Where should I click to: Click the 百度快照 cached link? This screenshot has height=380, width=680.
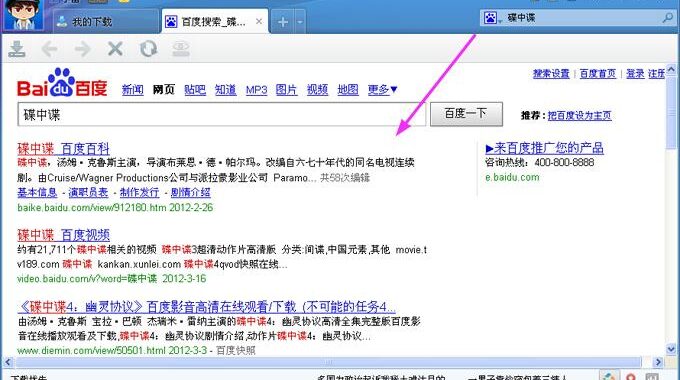pos(235,350)
